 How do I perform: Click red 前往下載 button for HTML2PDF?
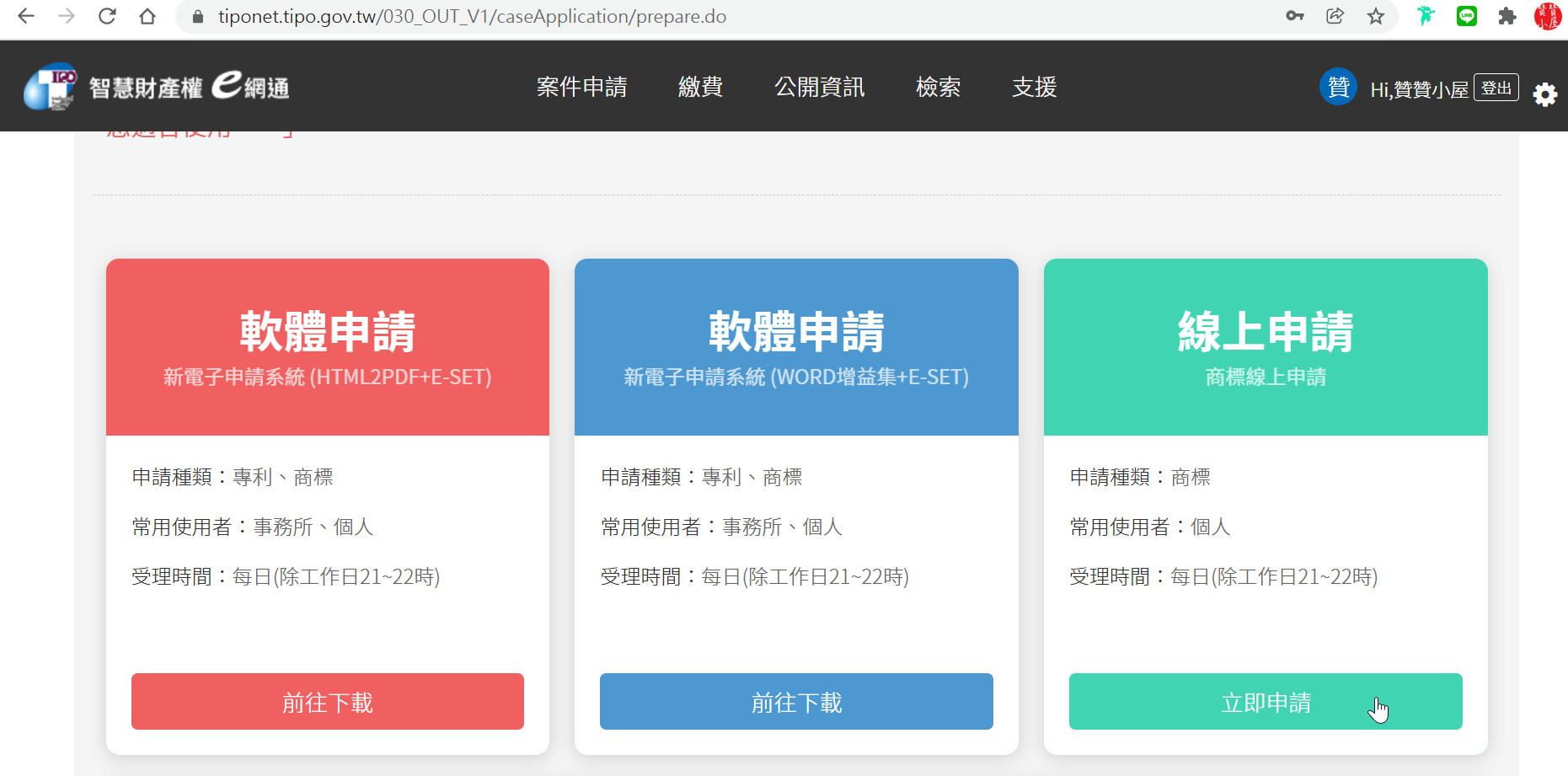tap(328, 701)
